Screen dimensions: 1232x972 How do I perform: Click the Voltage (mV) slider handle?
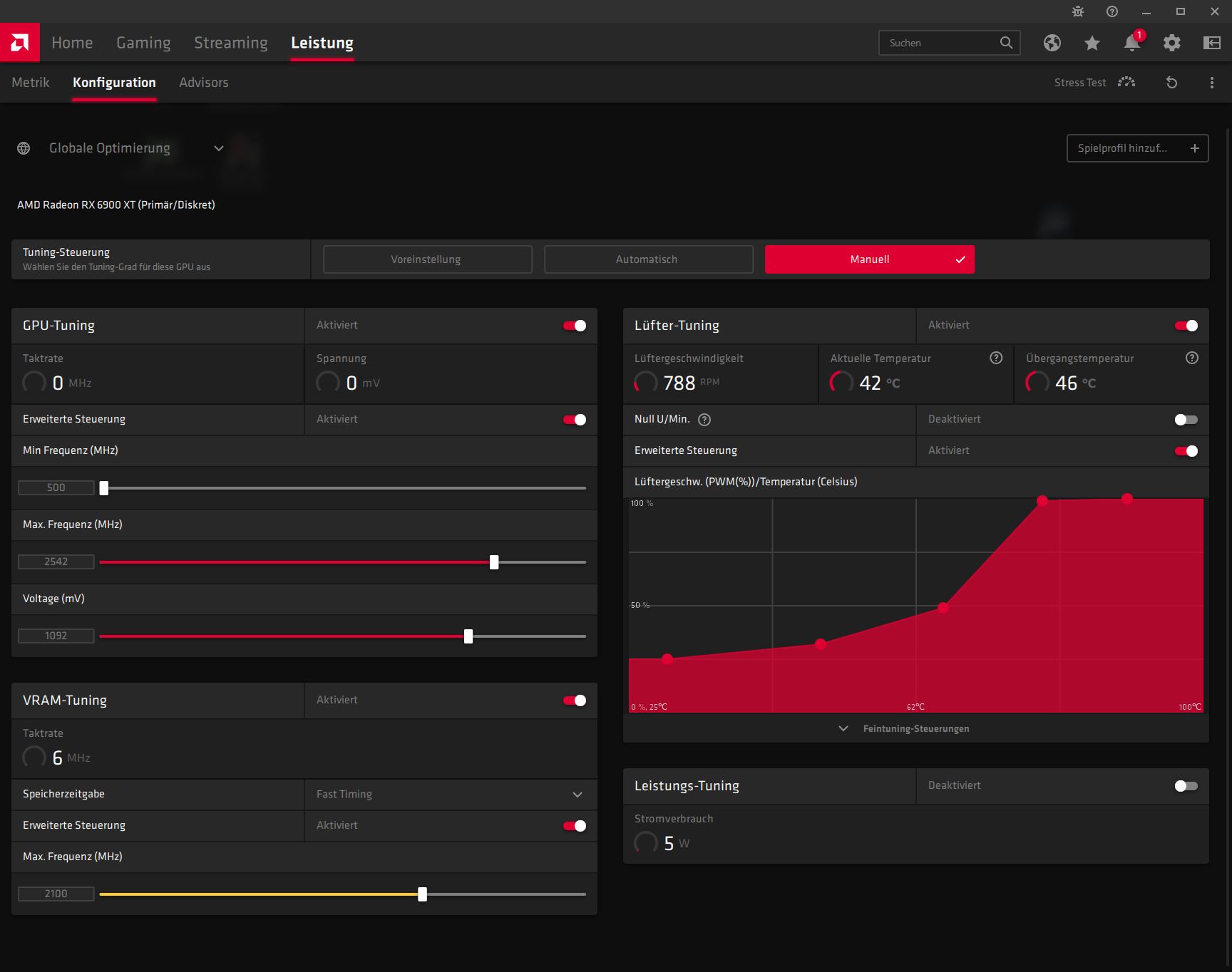point(468,636)
